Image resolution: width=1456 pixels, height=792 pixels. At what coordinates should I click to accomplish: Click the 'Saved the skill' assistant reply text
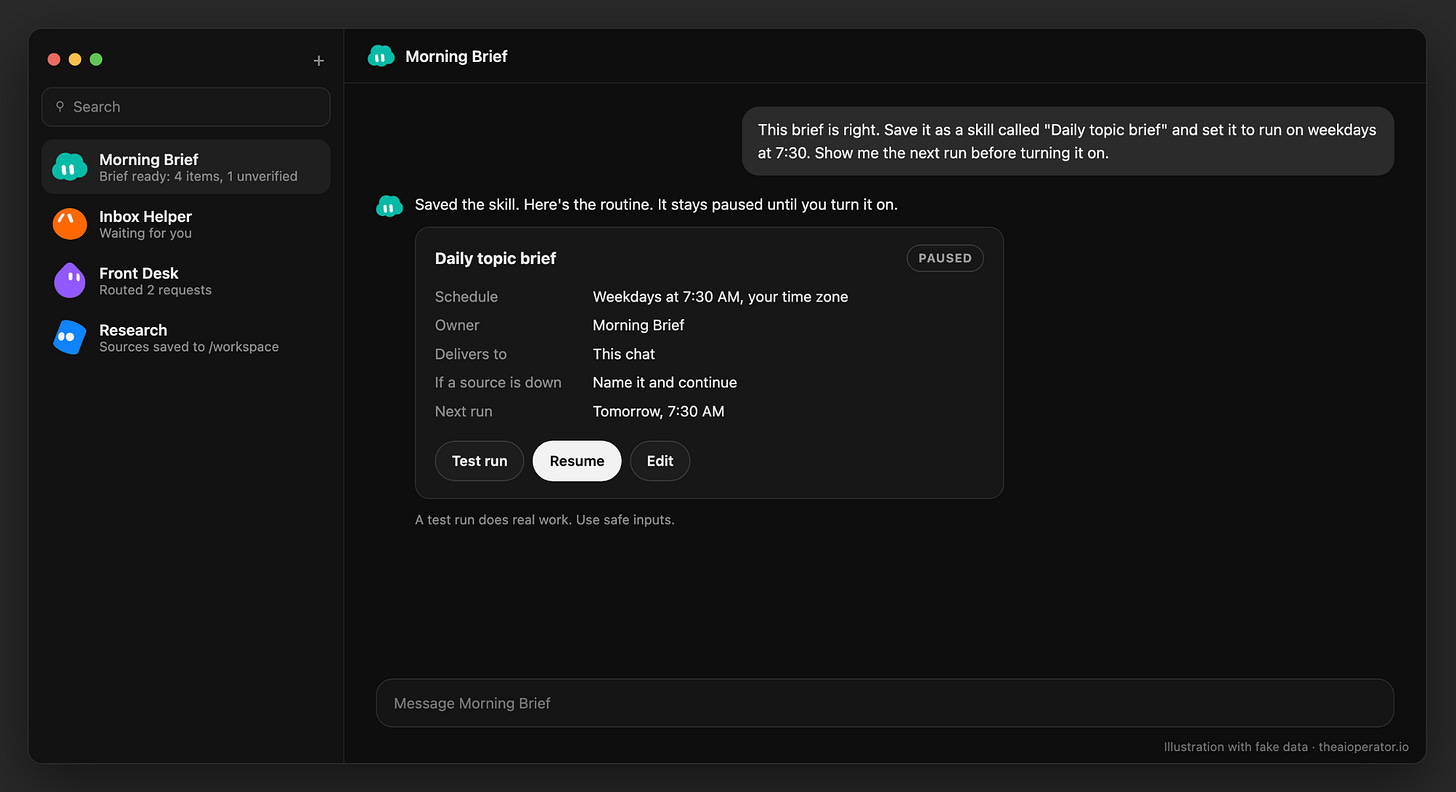[x=656, y=204]
